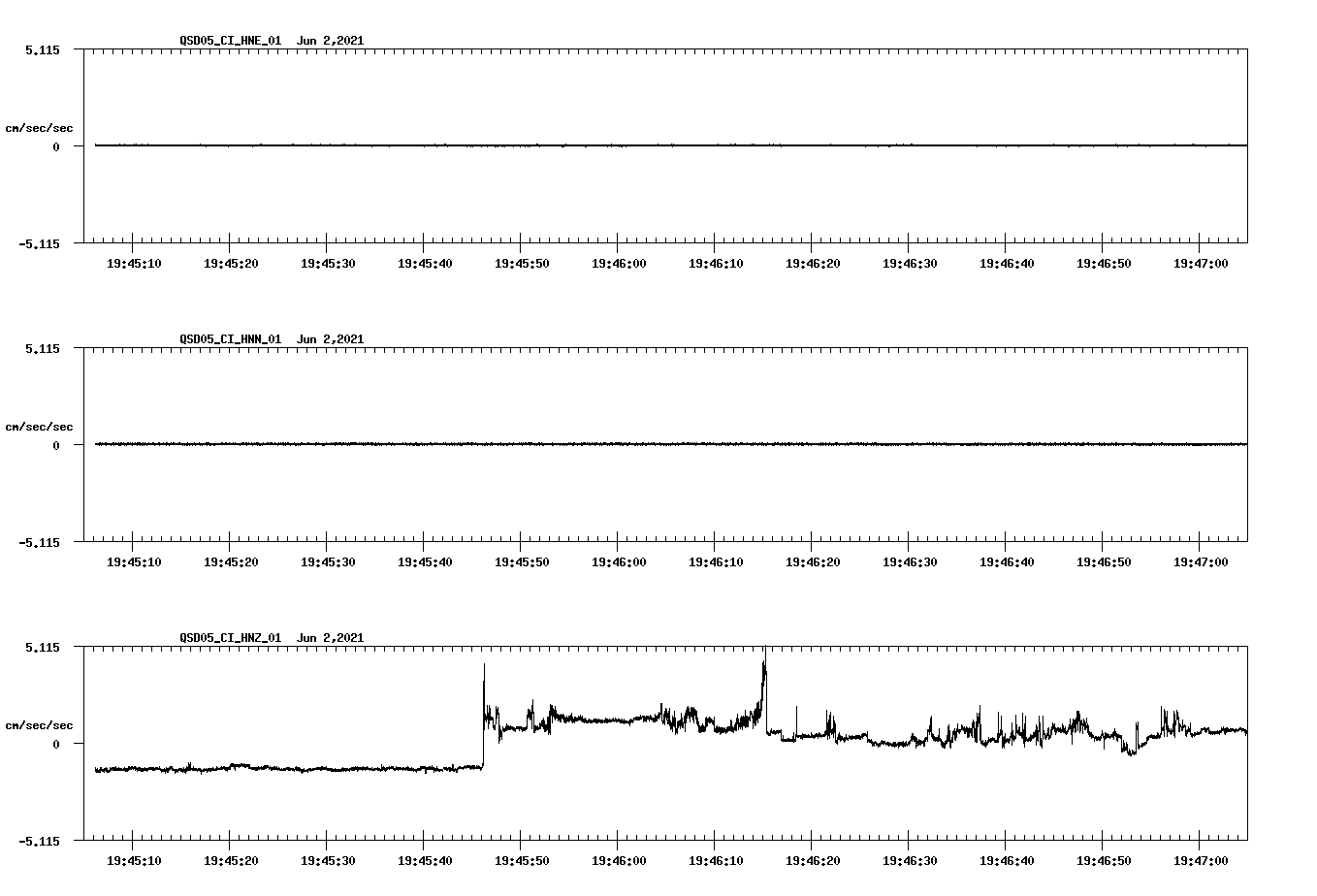Click the step onset near 19:45:46 on HNZ trace
The height and width of the screenshot is (896, 1317).
click(x=483, y=716)
